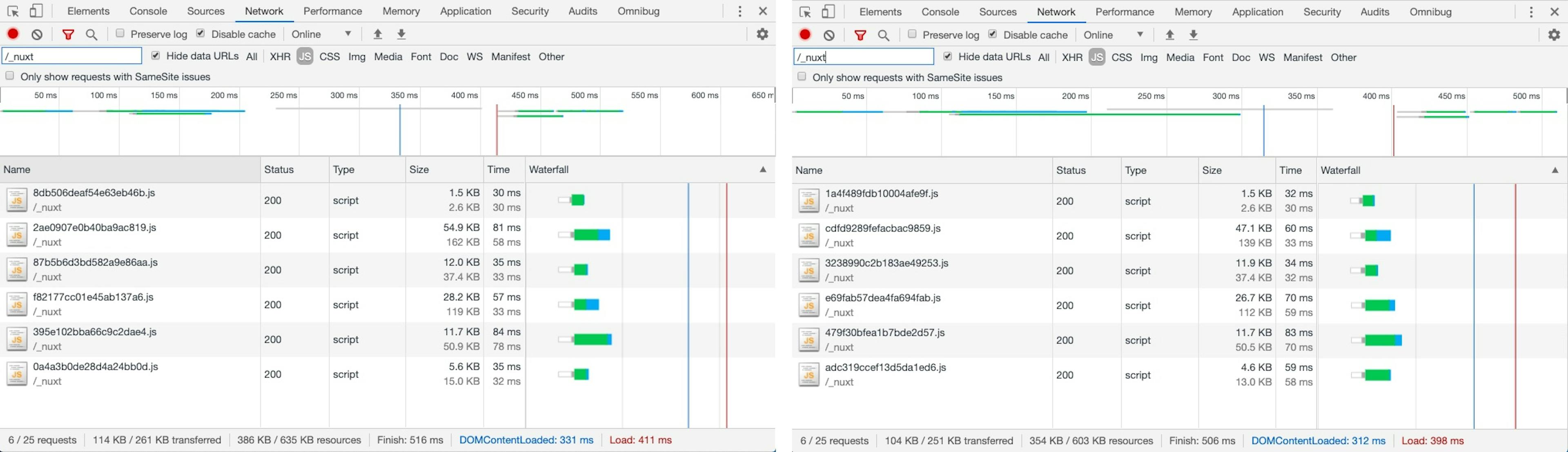Import a HAR file
Viewport: 1568px width, 452px height.
(377, 34)
